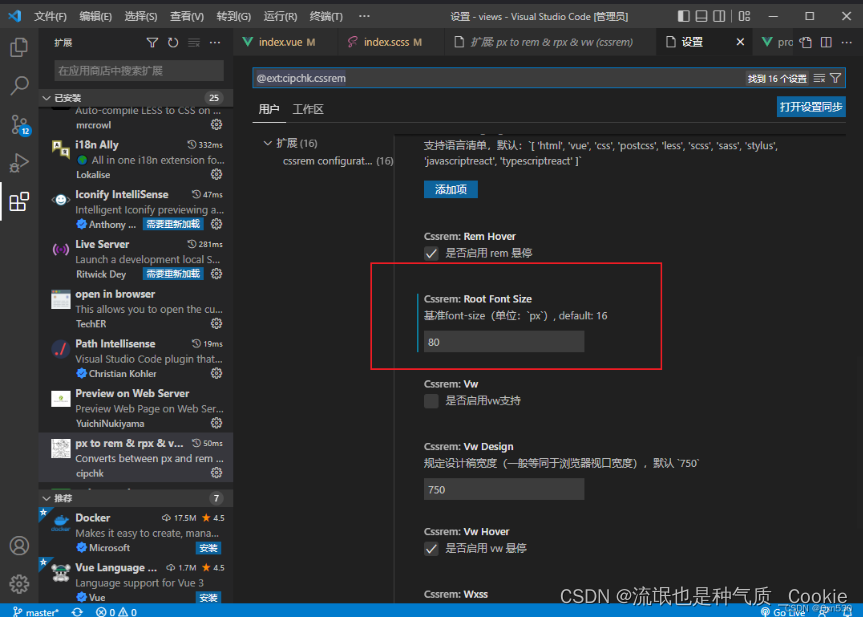Clear settings search input icon

pos(819,78)
